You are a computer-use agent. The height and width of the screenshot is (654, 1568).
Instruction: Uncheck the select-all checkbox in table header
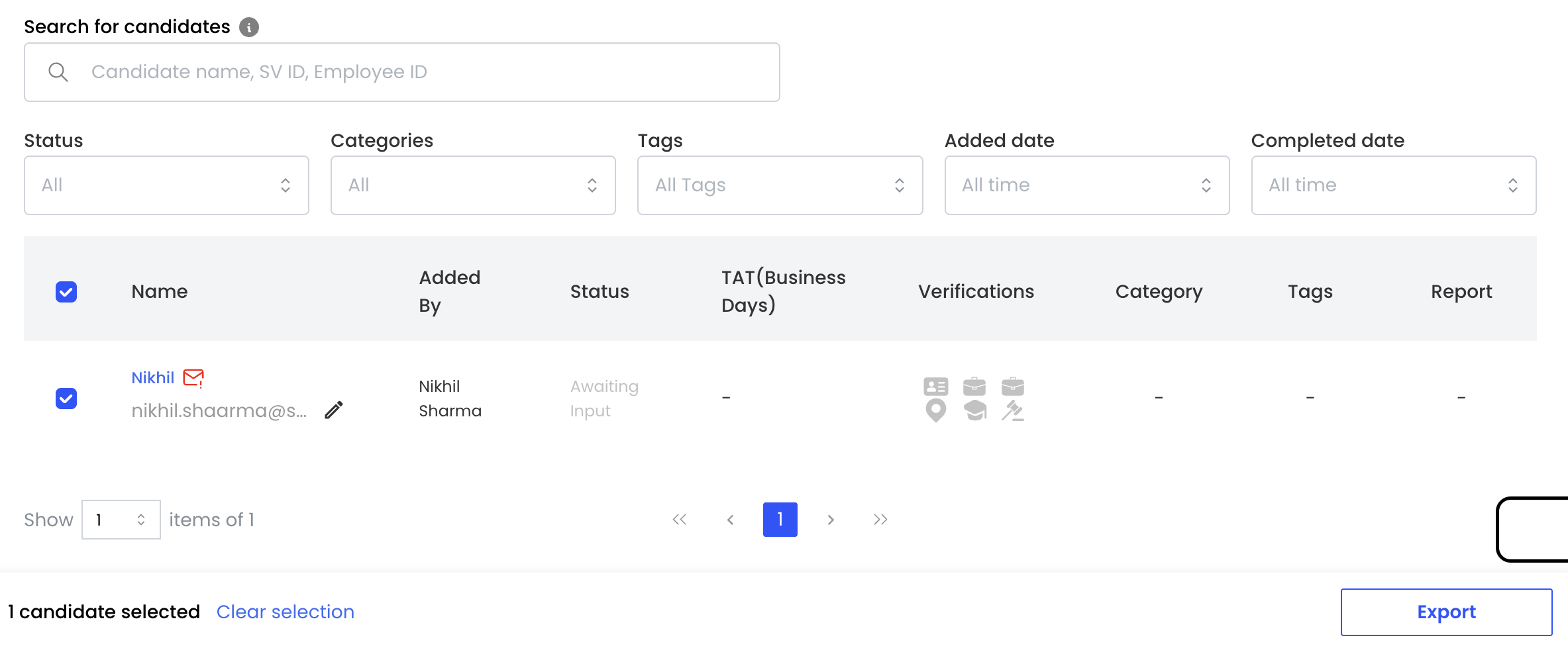tap(66, 292)
